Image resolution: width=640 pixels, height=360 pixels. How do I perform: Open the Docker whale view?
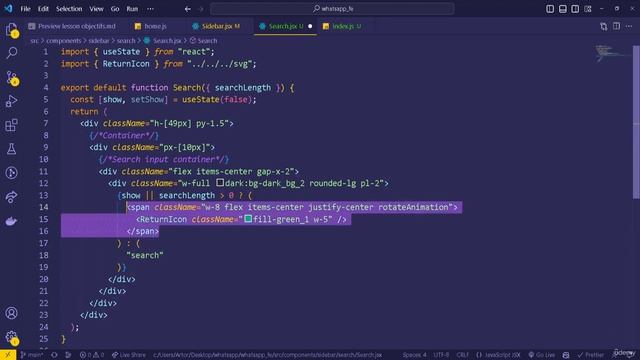click(x=11, y=221)
